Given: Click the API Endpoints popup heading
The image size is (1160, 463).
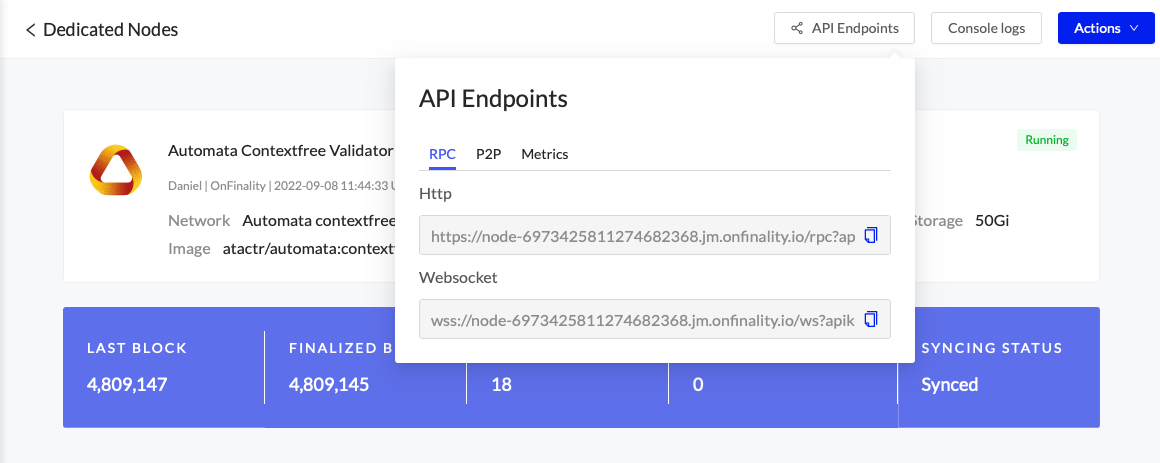Looking at the screenshot, I should [493, 99].
